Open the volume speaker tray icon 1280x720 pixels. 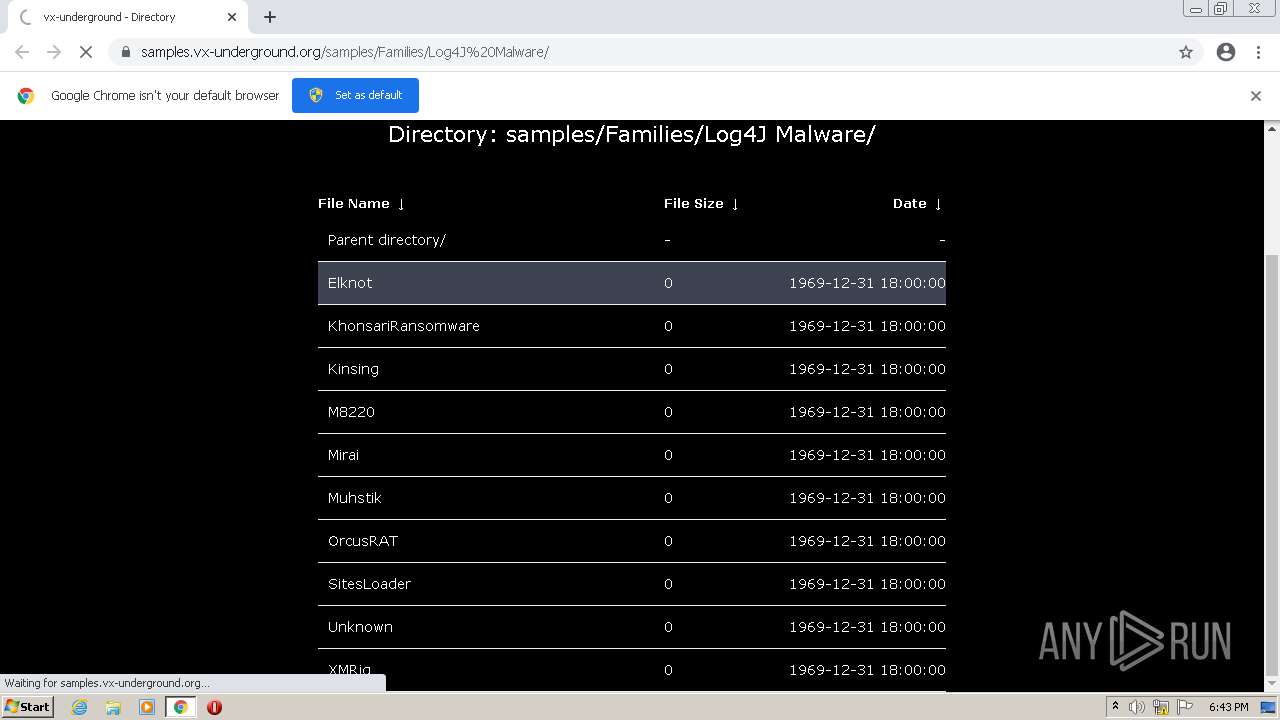tap(1137, 707)
